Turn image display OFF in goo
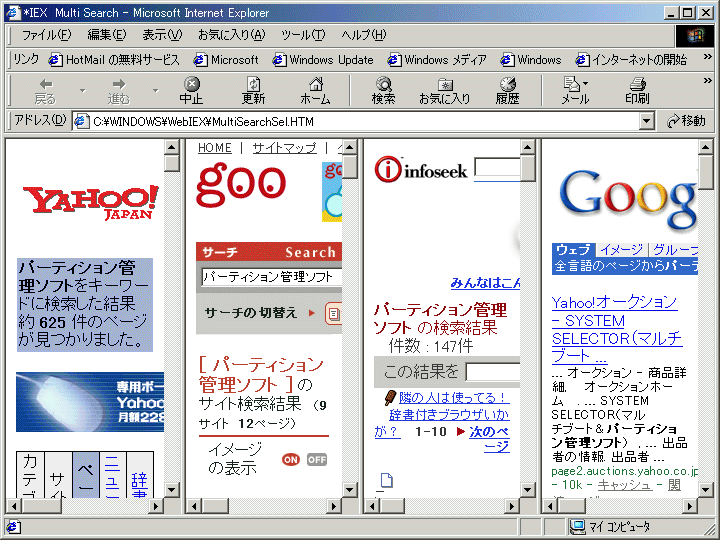 [x=317, y=460]
